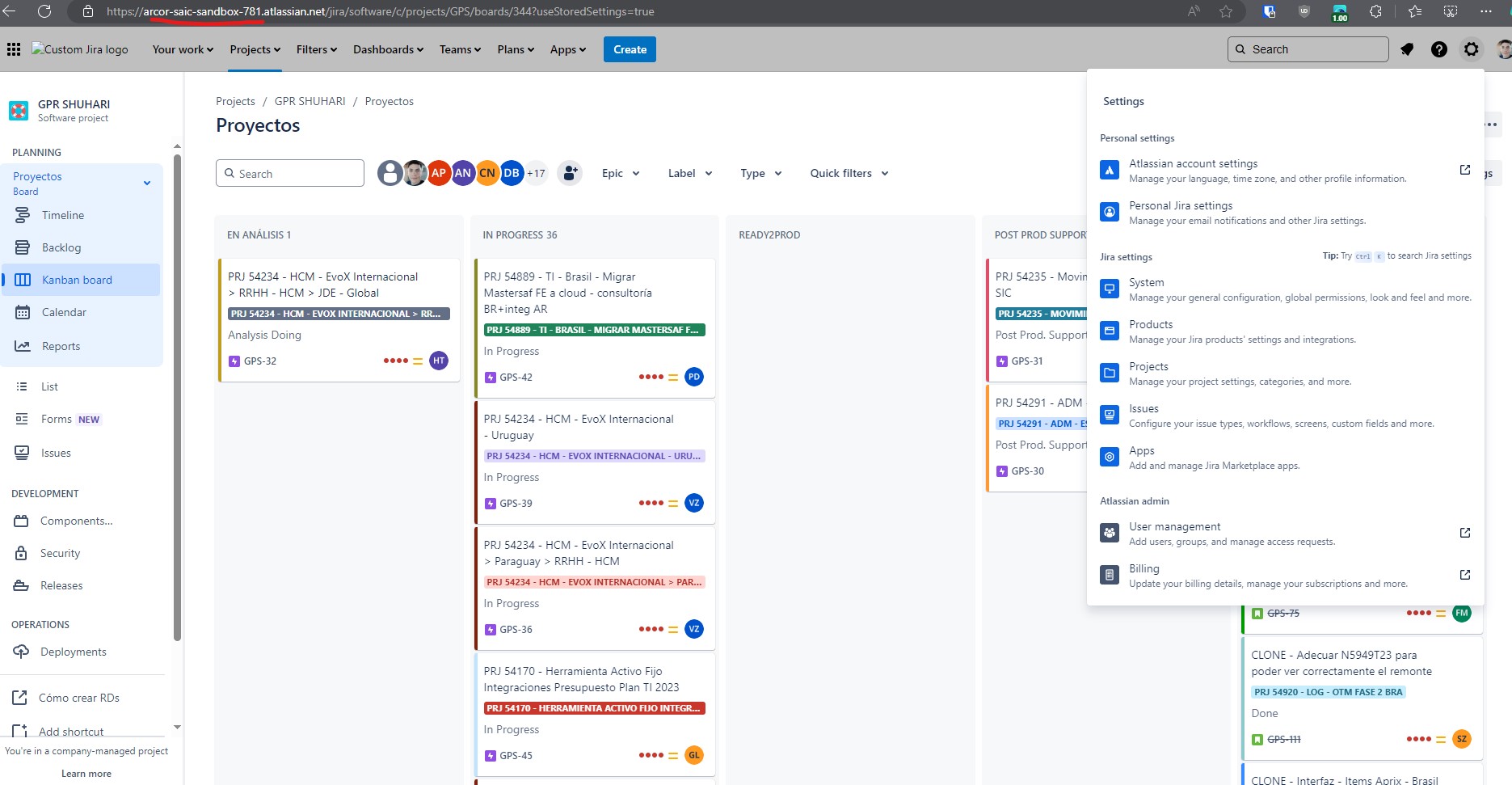This screenshot has height=785, width=1512.
Task: Open the Apps menu in top navigation
Action: point(567,49)
